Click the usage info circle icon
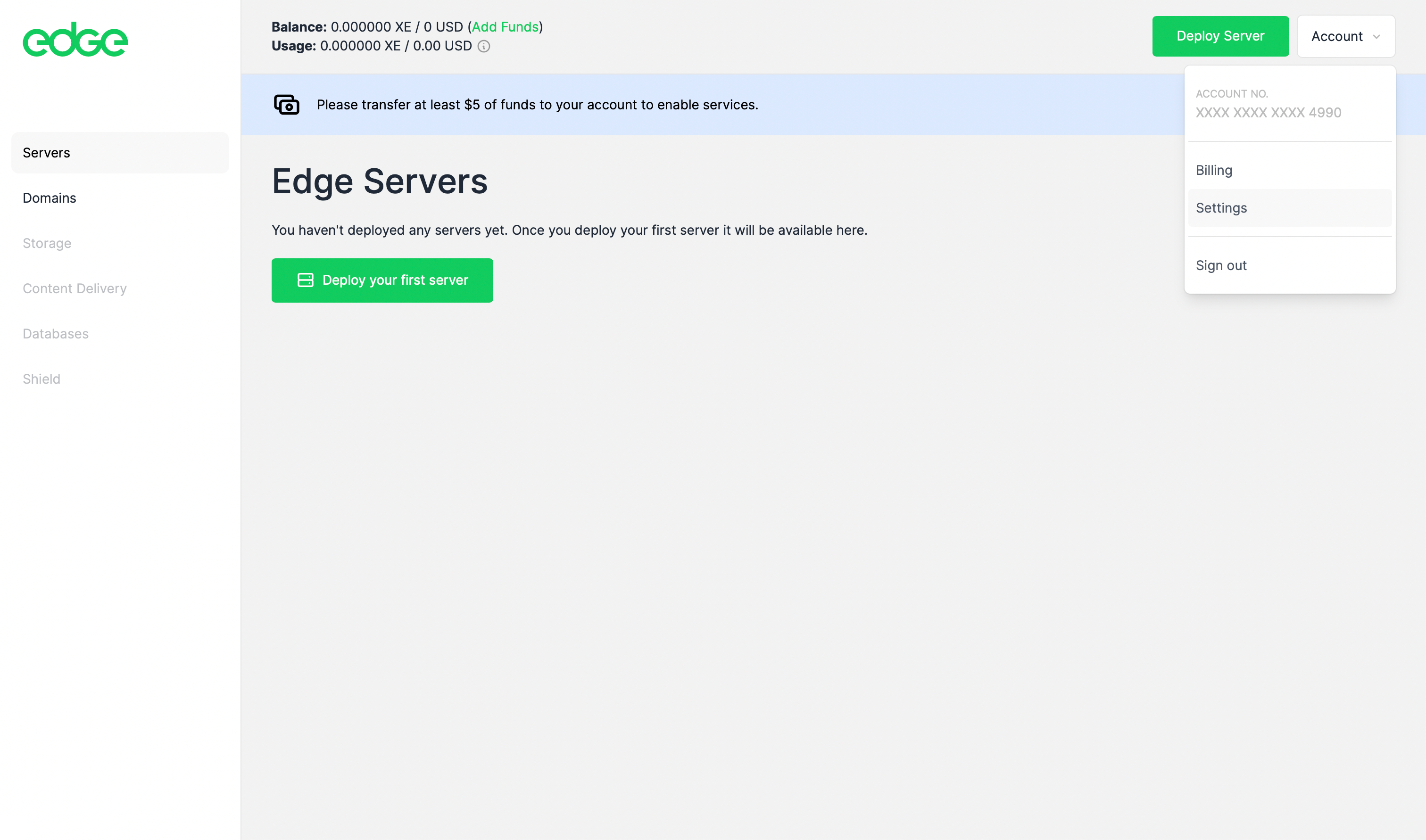1426x840 pixels. click(483, 46)
